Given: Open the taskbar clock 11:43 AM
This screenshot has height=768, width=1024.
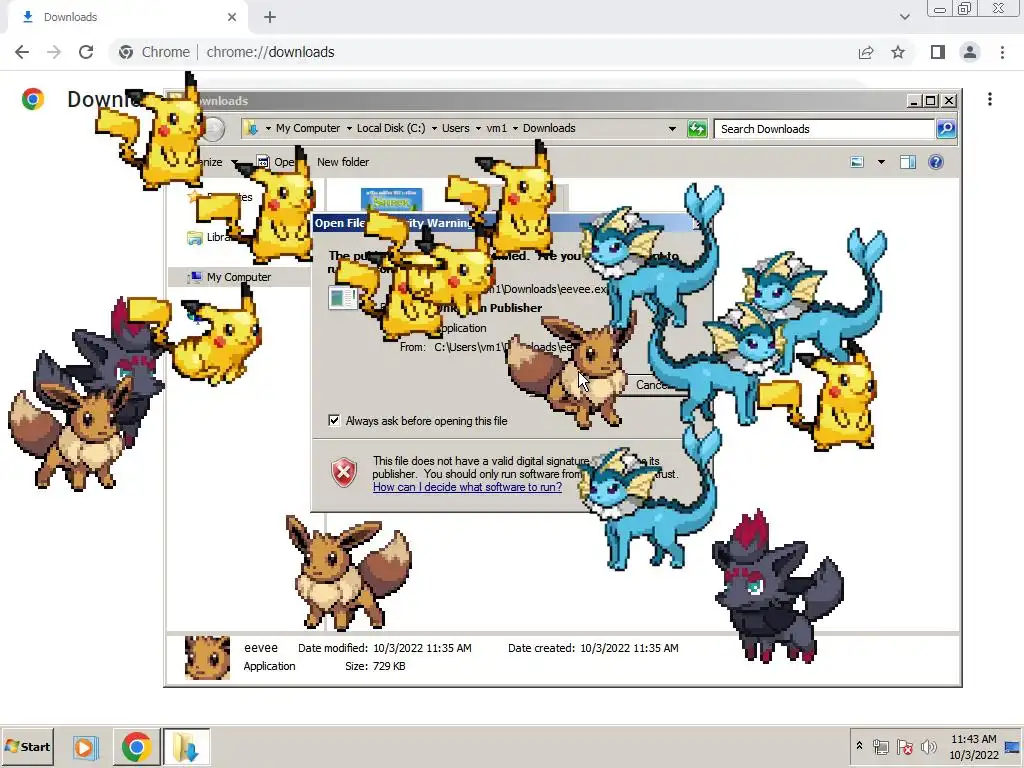Looking at the screenshot, I should coord(973,746).
